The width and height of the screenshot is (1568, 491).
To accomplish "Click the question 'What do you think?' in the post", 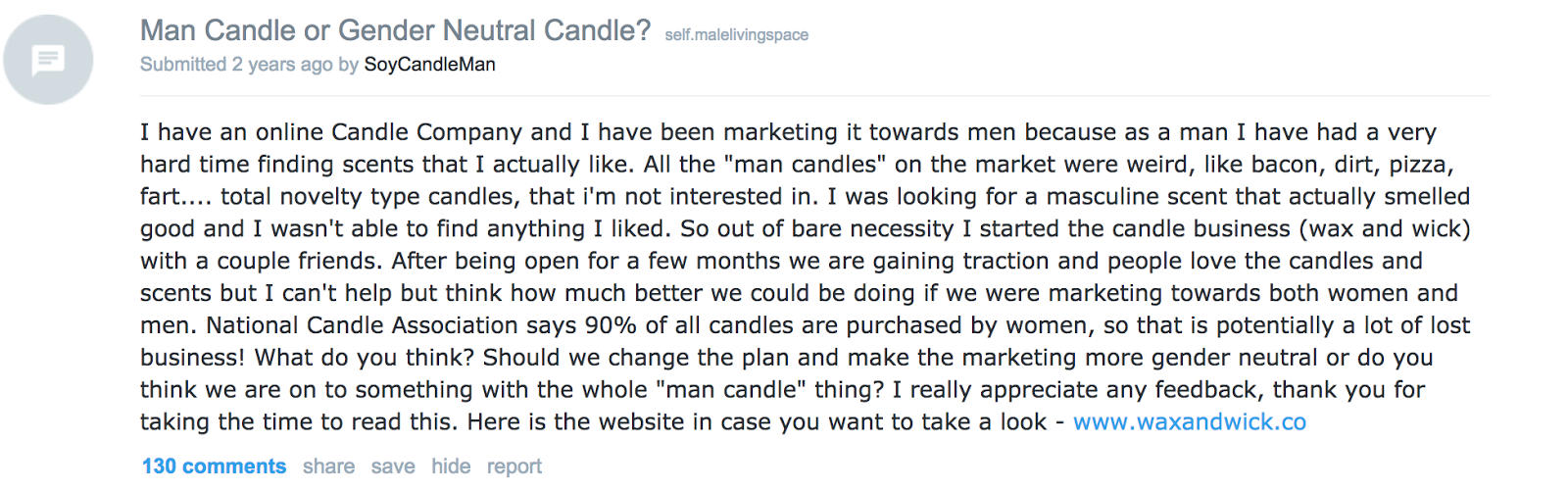I will point(366,358).
